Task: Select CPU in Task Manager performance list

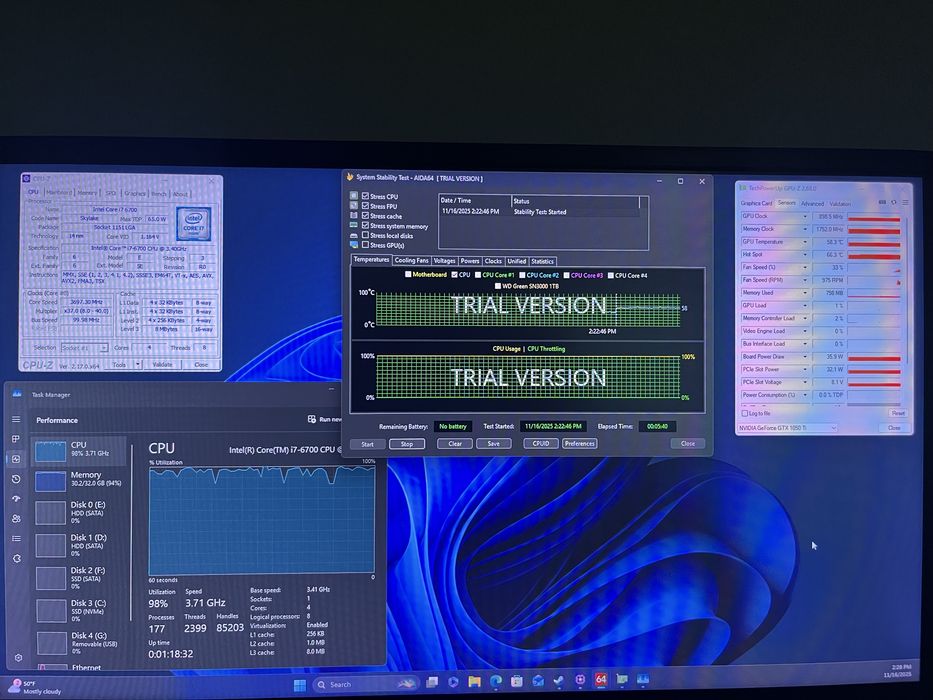Action: tap(79, 451)
